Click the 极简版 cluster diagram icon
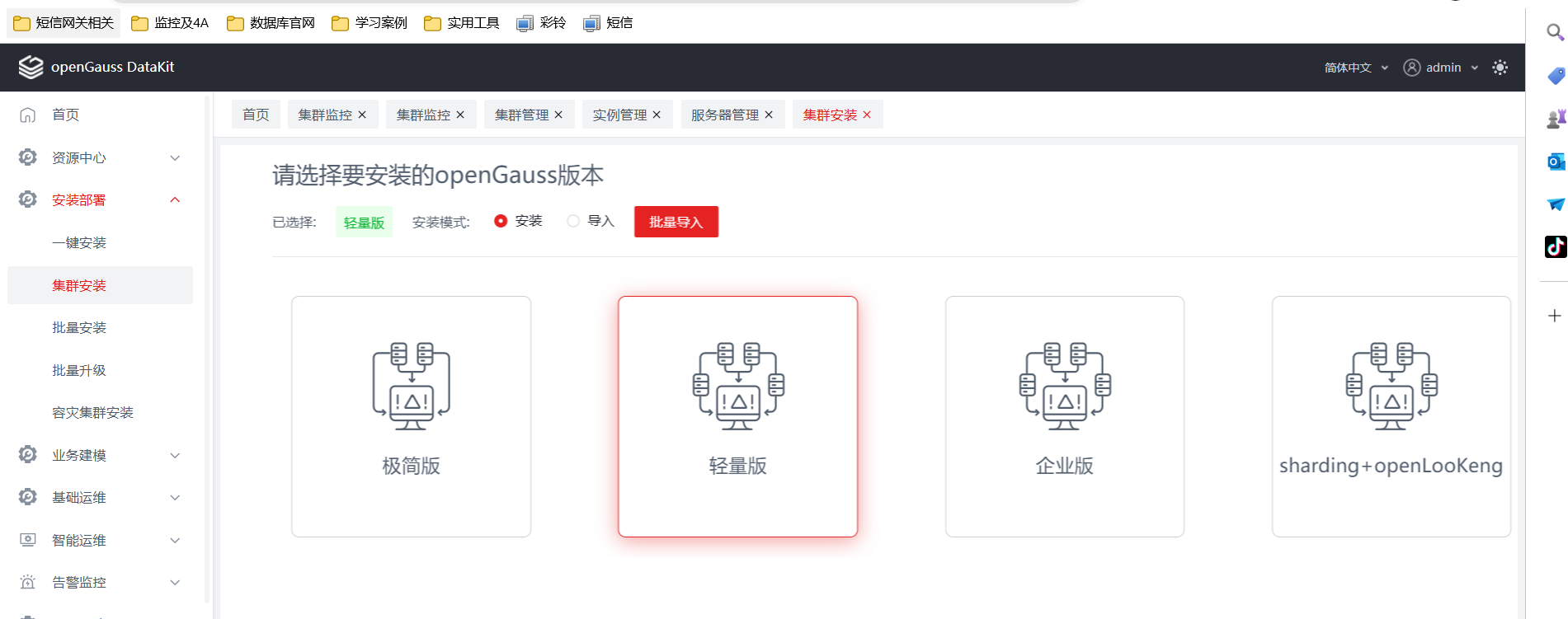The height and width of the screenshot is (619, 1568). click(x=411, y=386)
